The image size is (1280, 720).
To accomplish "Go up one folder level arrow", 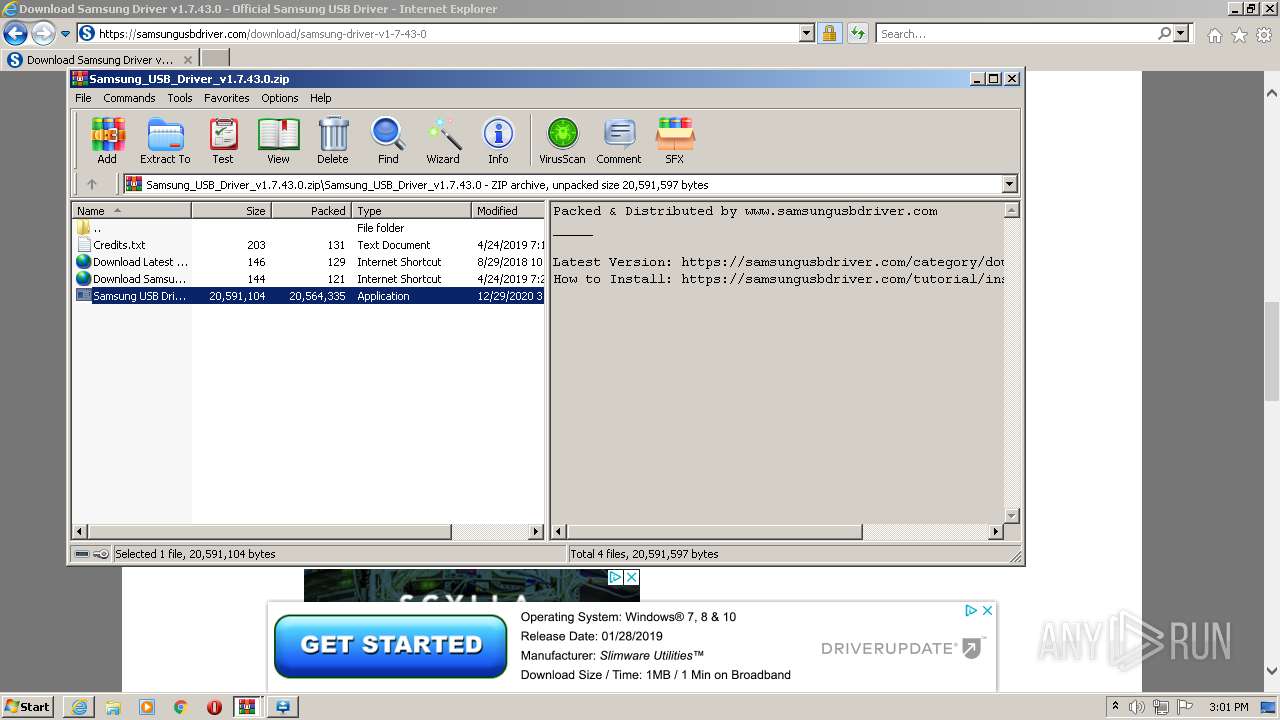I will click(x=92, y=184).
